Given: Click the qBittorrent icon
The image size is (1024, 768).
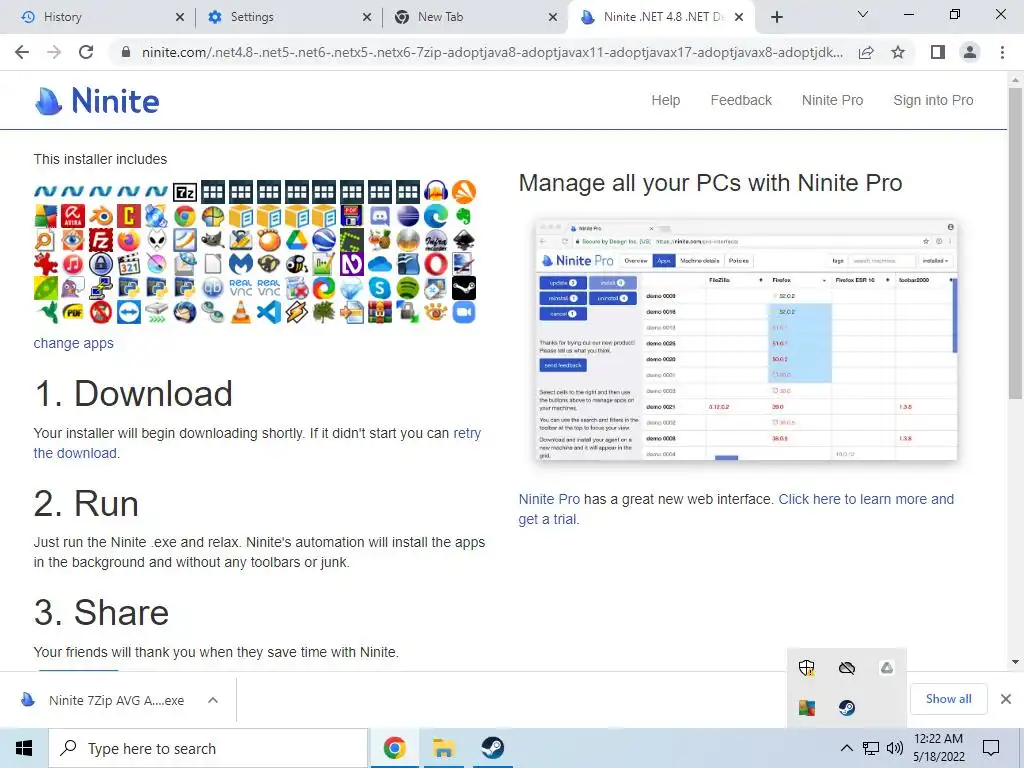Looking at the screenshot, I should click(213, 288).
